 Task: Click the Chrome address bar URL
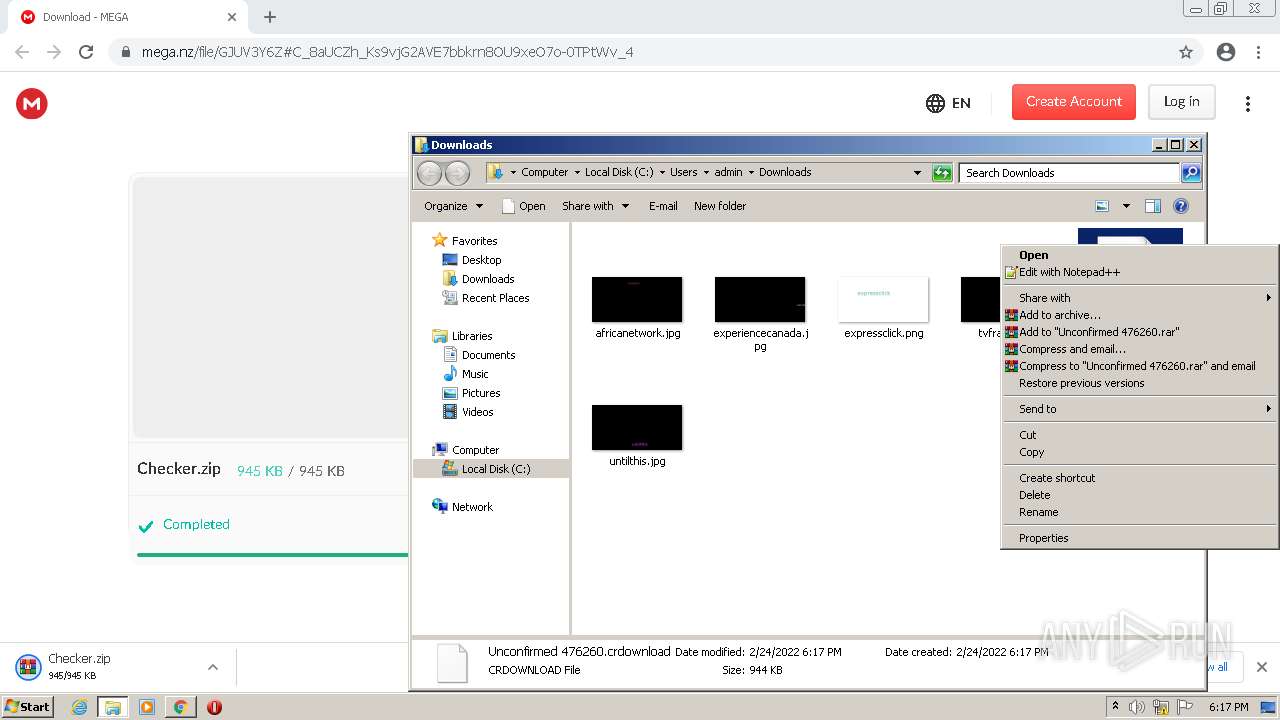coord(387,52)
